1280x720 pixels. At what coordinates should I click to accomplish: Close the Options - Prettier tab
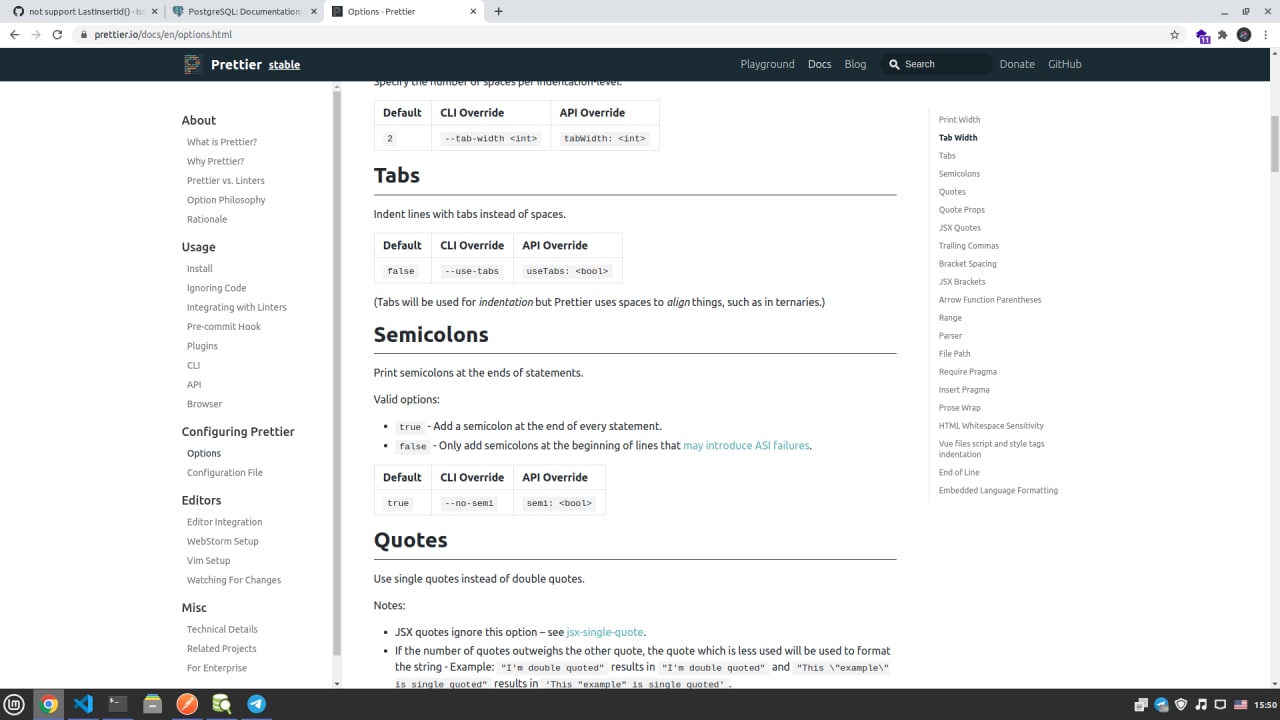474,11
